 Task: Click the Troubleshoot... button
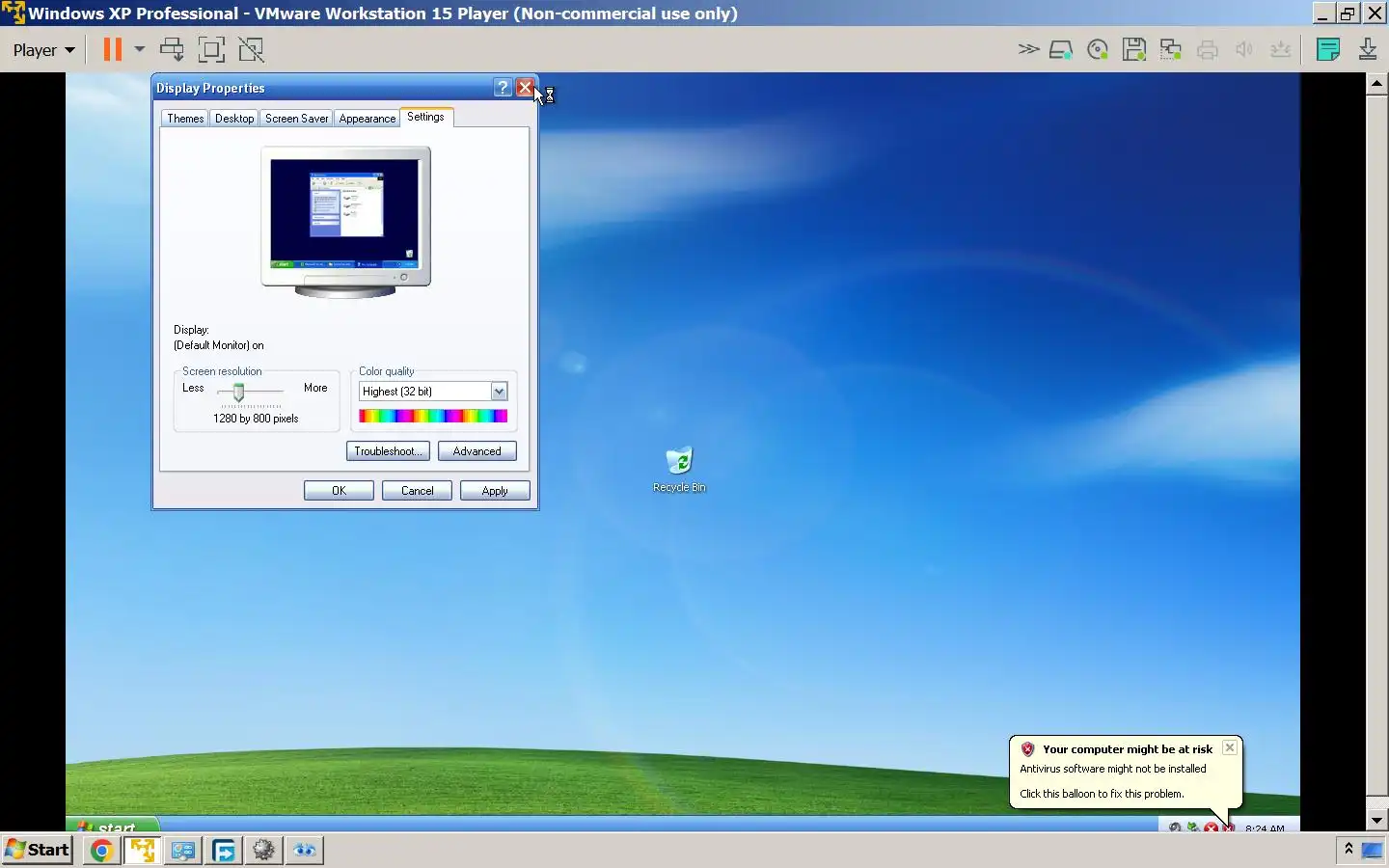tap(388, 451)
